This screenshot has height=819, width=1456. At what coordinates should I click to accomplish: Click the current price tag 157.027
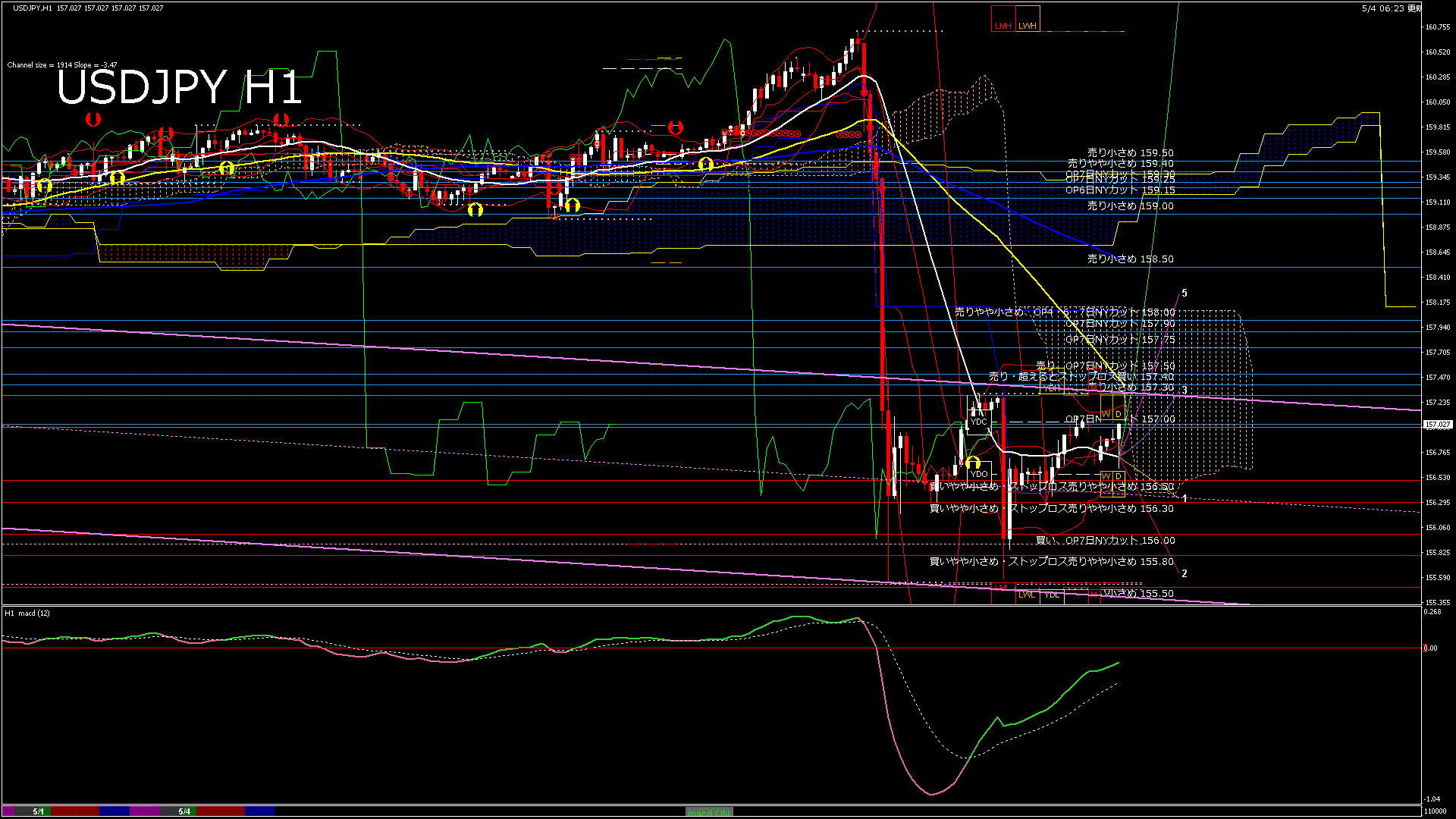(1437, 425)
